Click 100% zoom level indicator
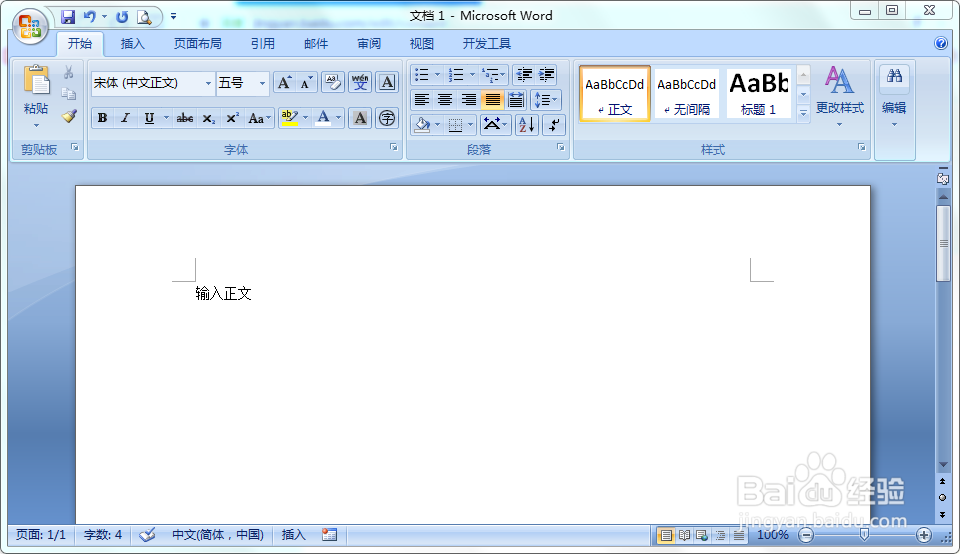The height and width of the screenshot is (554, 960). 773,535
